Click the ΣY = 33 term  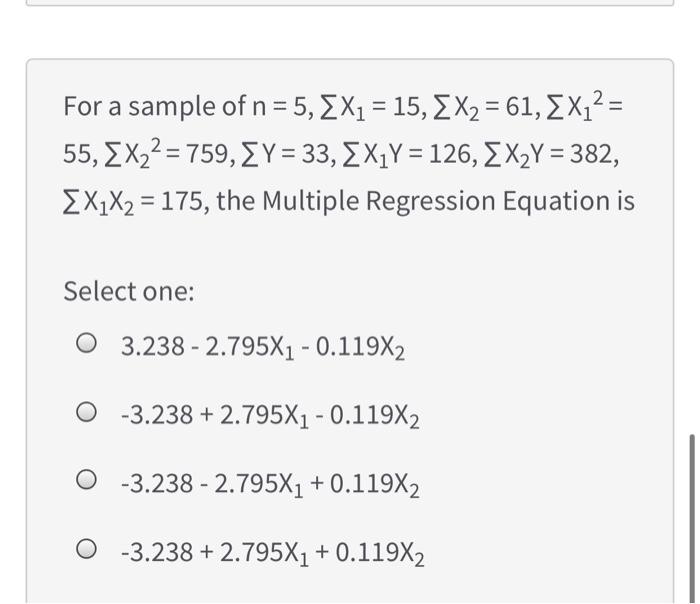[286, 154]
